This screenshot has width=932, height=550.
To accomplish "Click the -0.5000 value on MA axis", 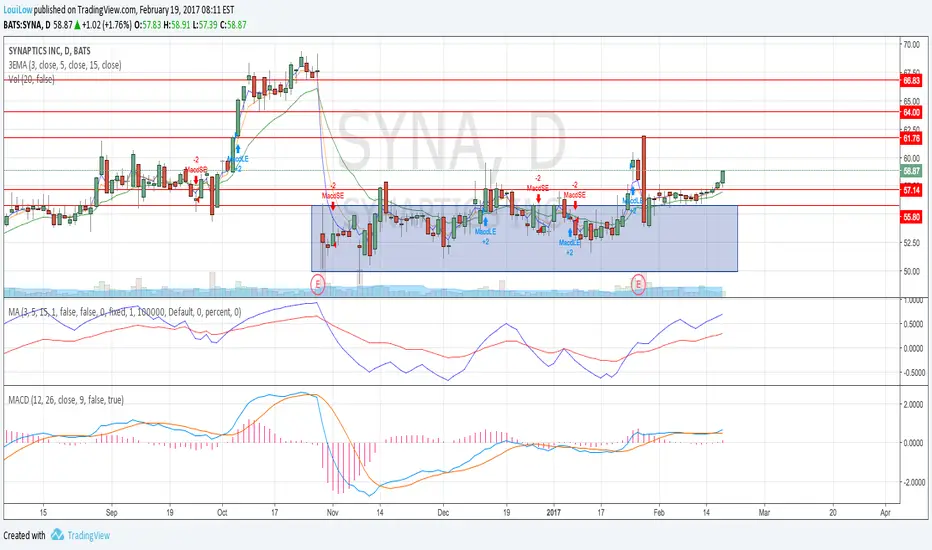I will [912, 373].
